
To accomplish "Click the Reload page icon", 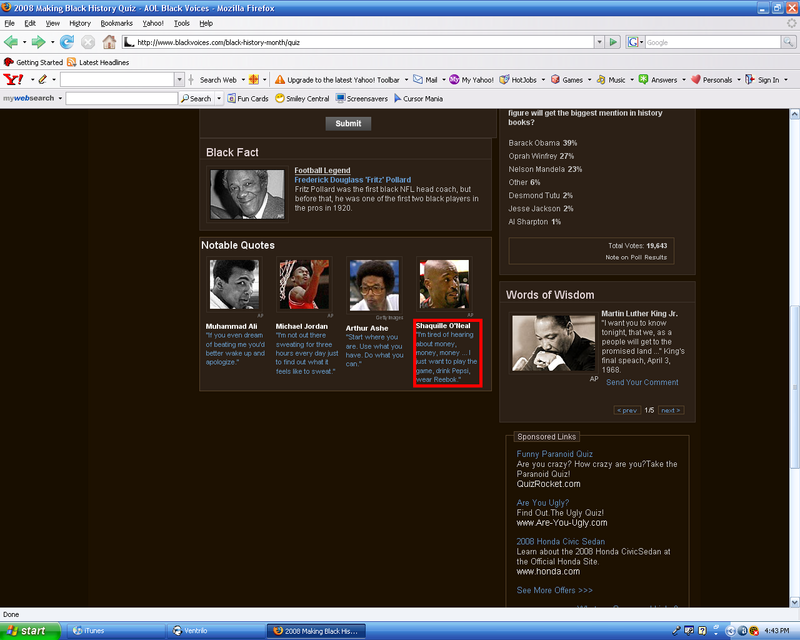I will tap(67, 42).
